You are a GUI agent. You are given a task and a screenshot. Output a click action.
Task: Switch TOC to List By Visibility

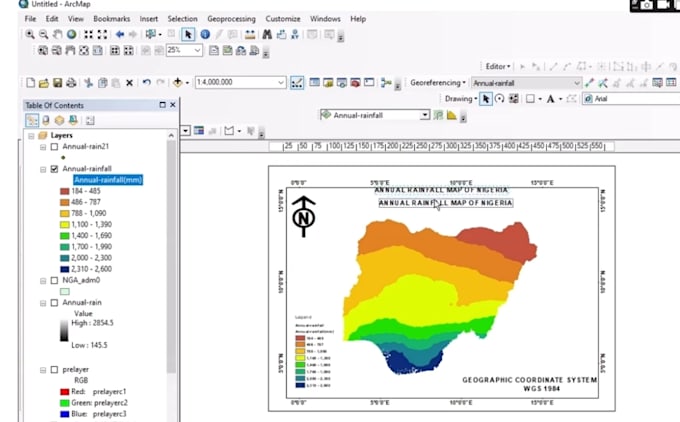[x=59, y=120]
